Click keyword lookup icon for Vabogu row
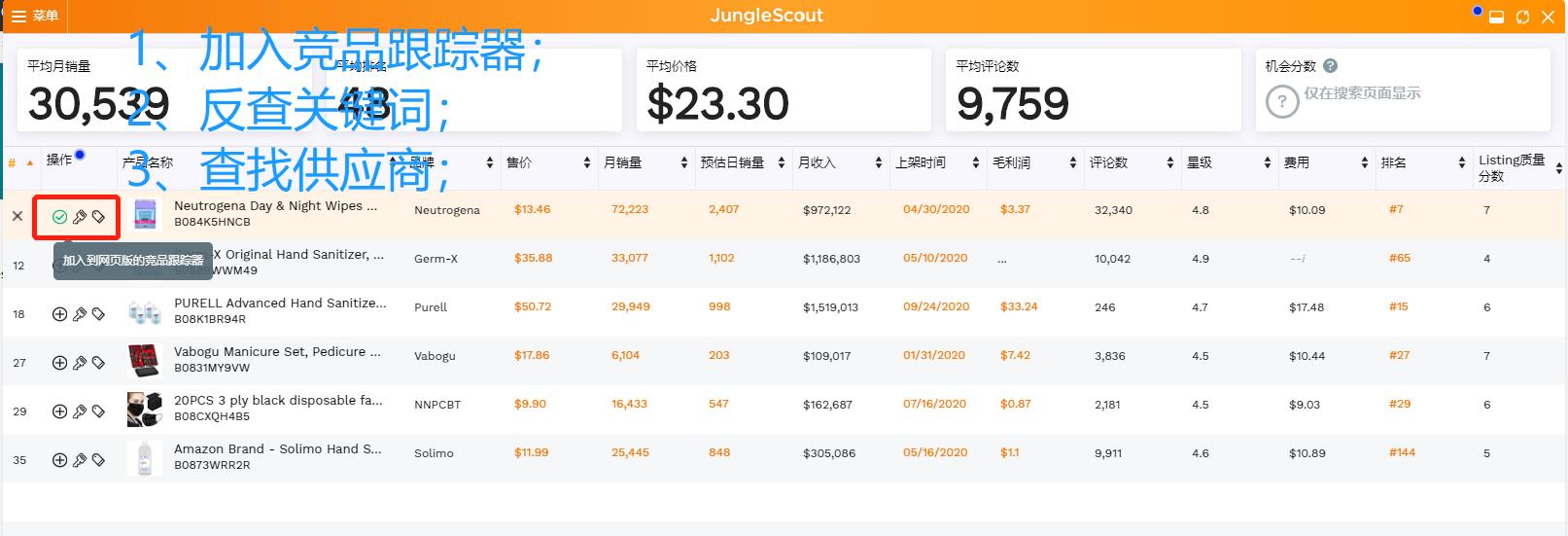Image resolution: width=1568 pixels, height=536 pixels. pos(80,363)
